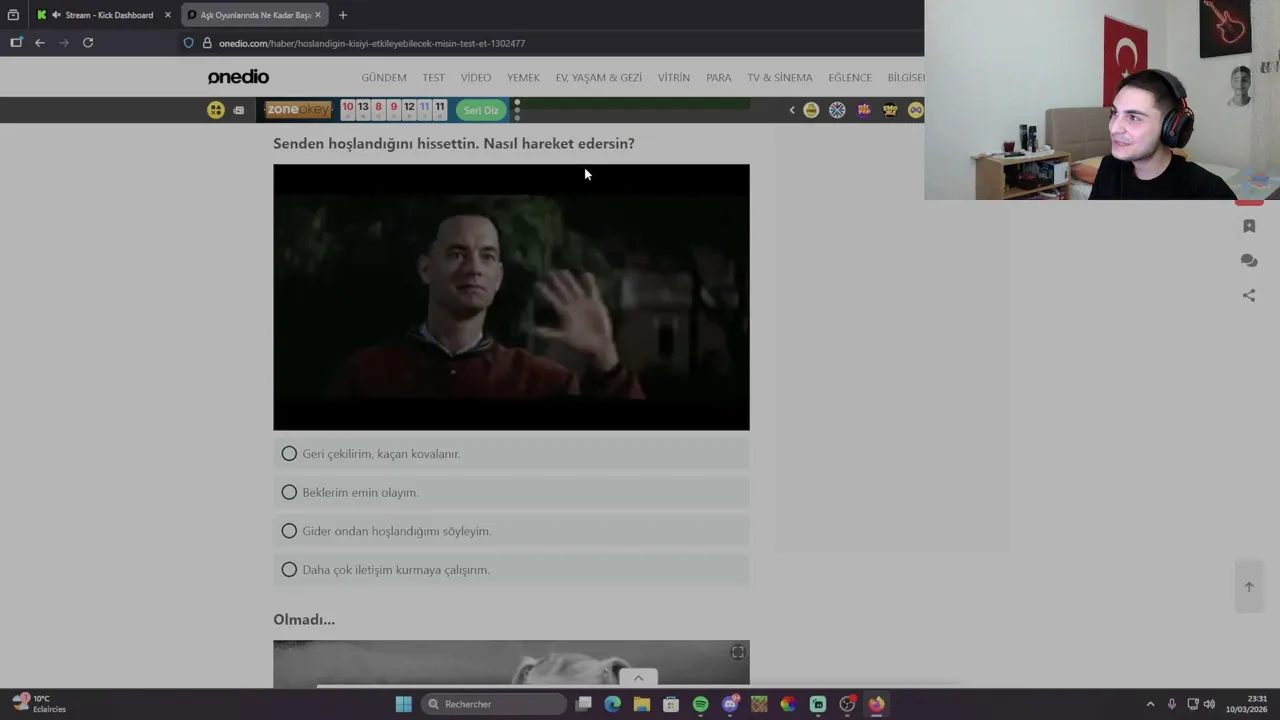
Task: Open the EĞLENCE section link
Action: point(850,77)
